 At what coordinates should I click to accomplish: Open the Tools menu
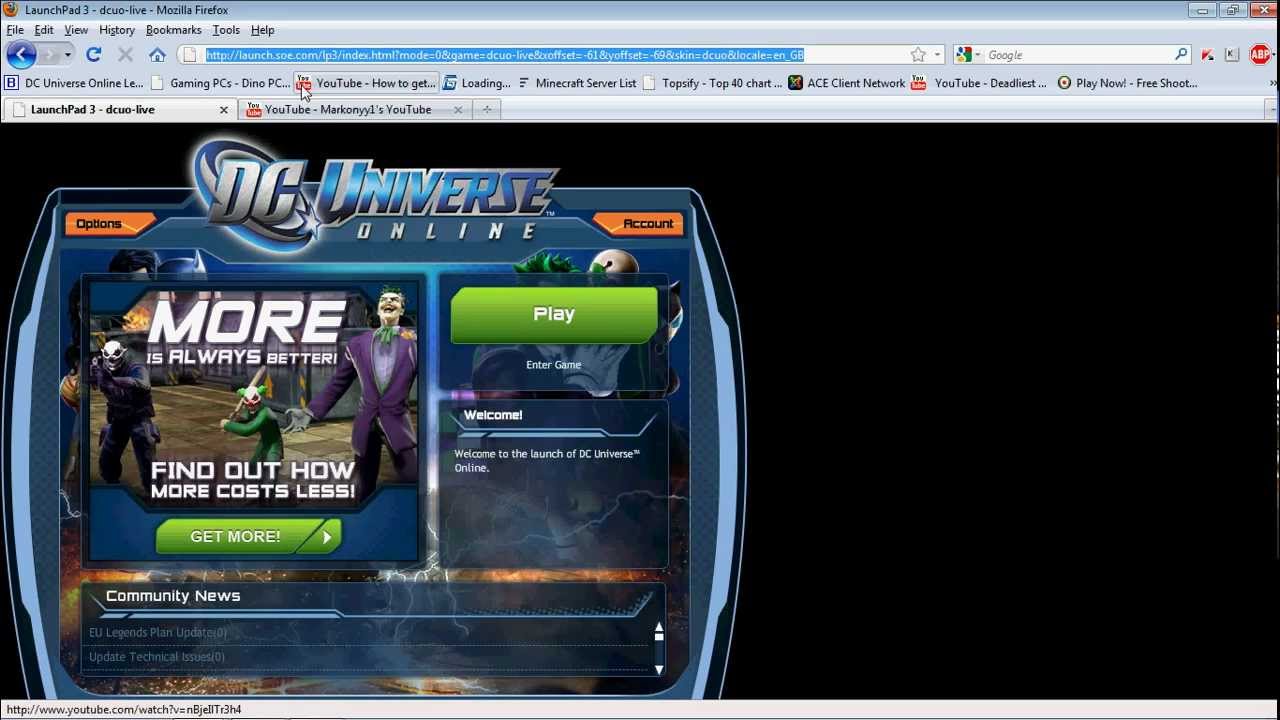(226, 30)
